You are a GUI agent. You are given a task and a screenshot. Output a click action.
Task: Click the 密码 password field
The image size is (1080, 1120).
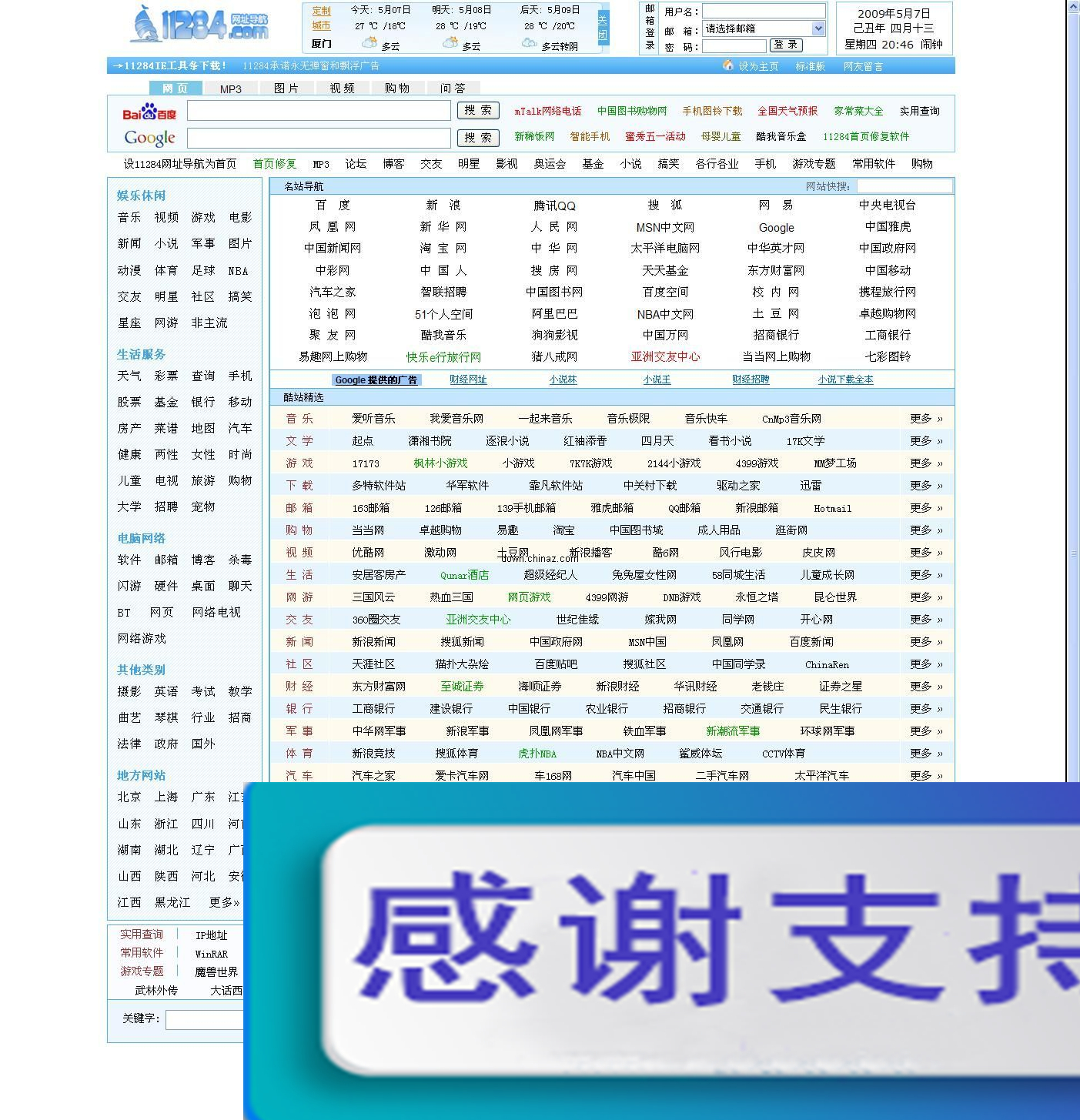click(734, 46)
